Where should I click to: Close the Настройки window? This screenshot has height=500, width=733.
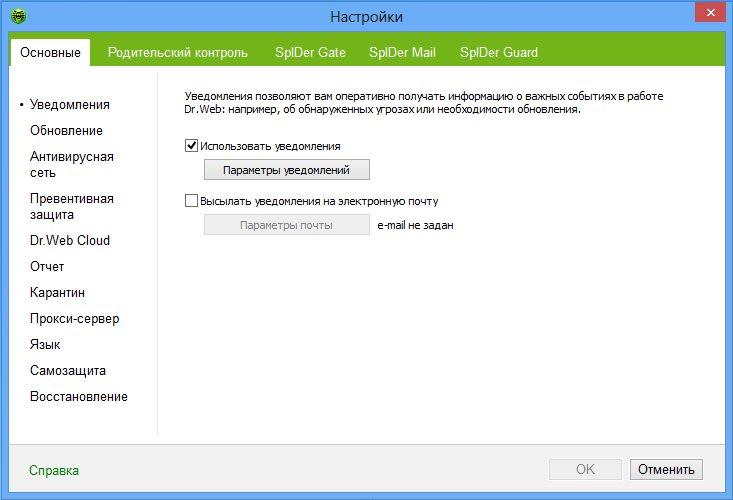tap(710, 13)
